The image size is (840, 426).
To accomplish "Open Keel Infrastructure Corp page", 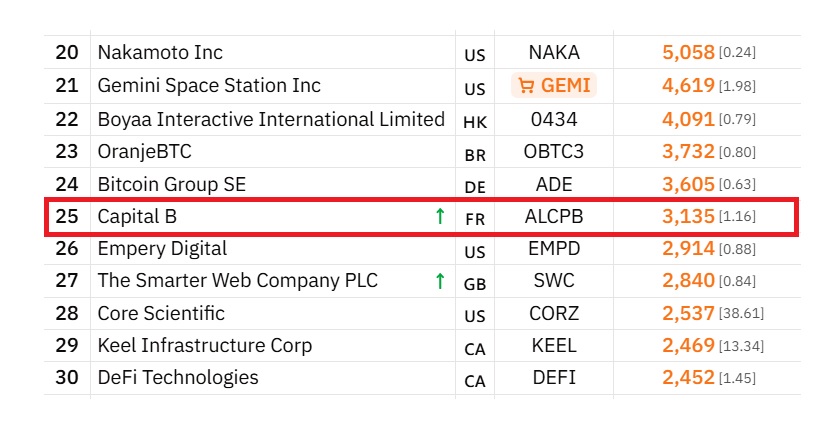I will (x=205, y=346).
